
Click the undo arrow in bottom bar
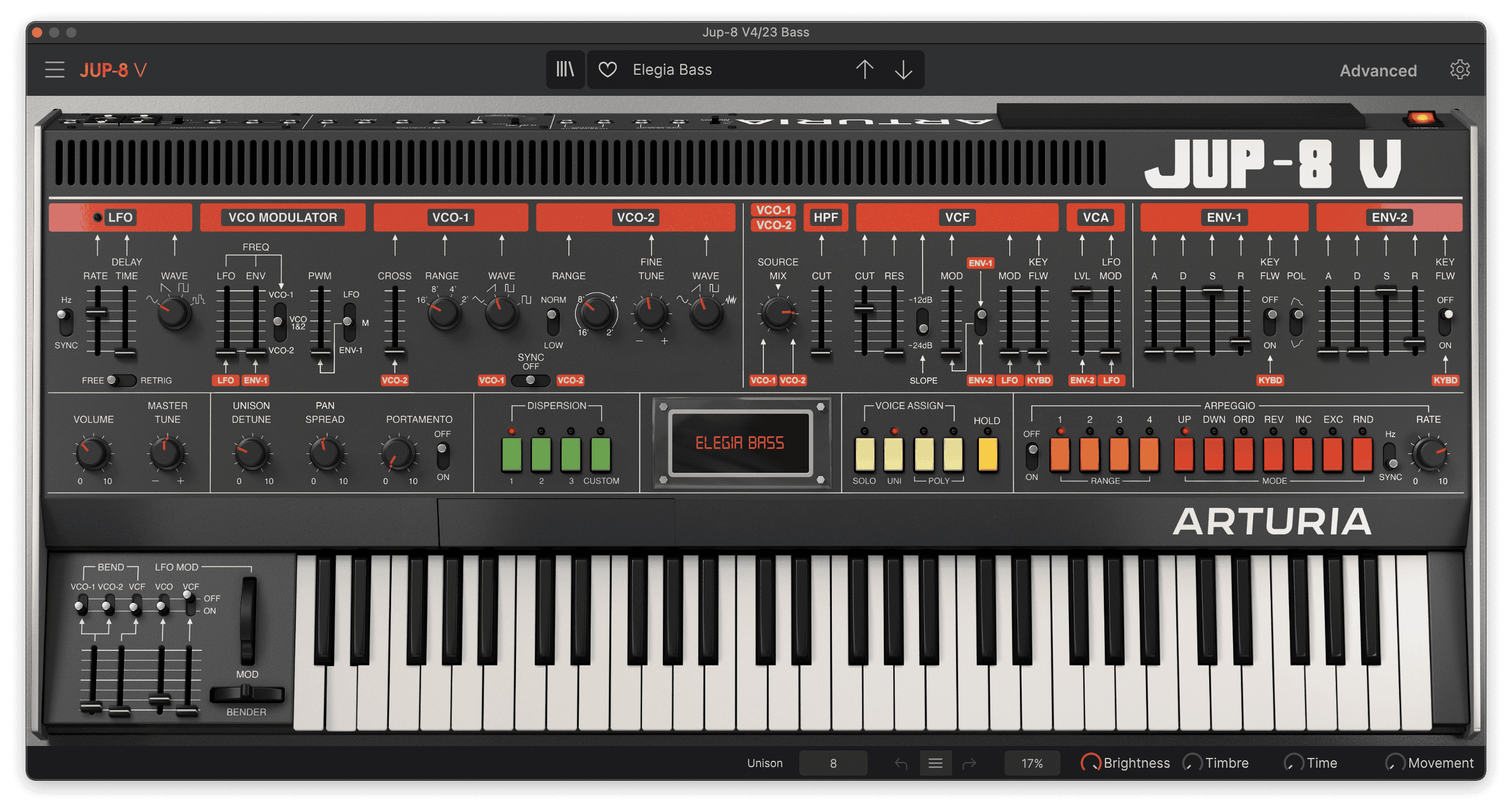click(x=901, y=763)
